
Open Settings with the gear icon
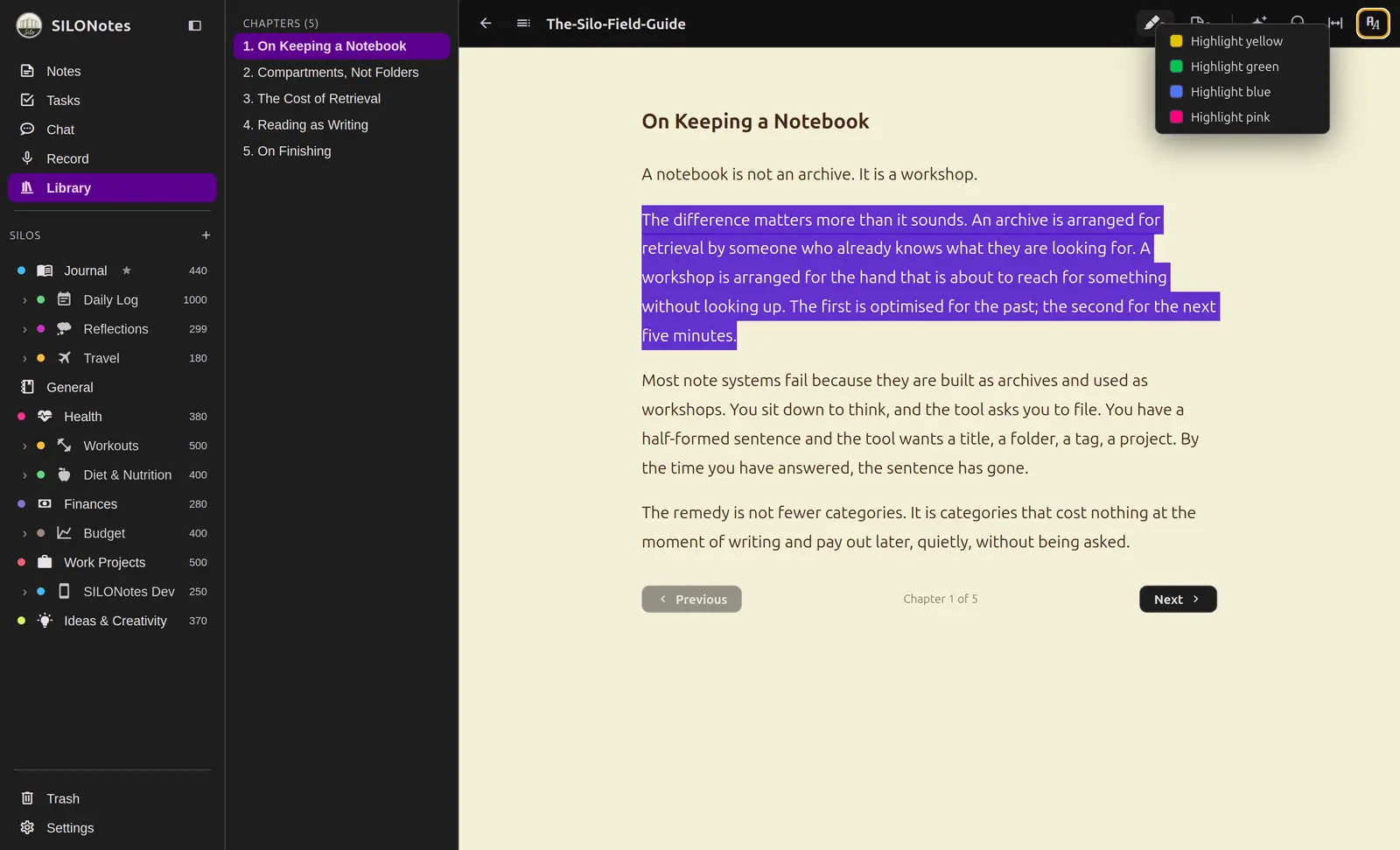click(x=112, y=828)
